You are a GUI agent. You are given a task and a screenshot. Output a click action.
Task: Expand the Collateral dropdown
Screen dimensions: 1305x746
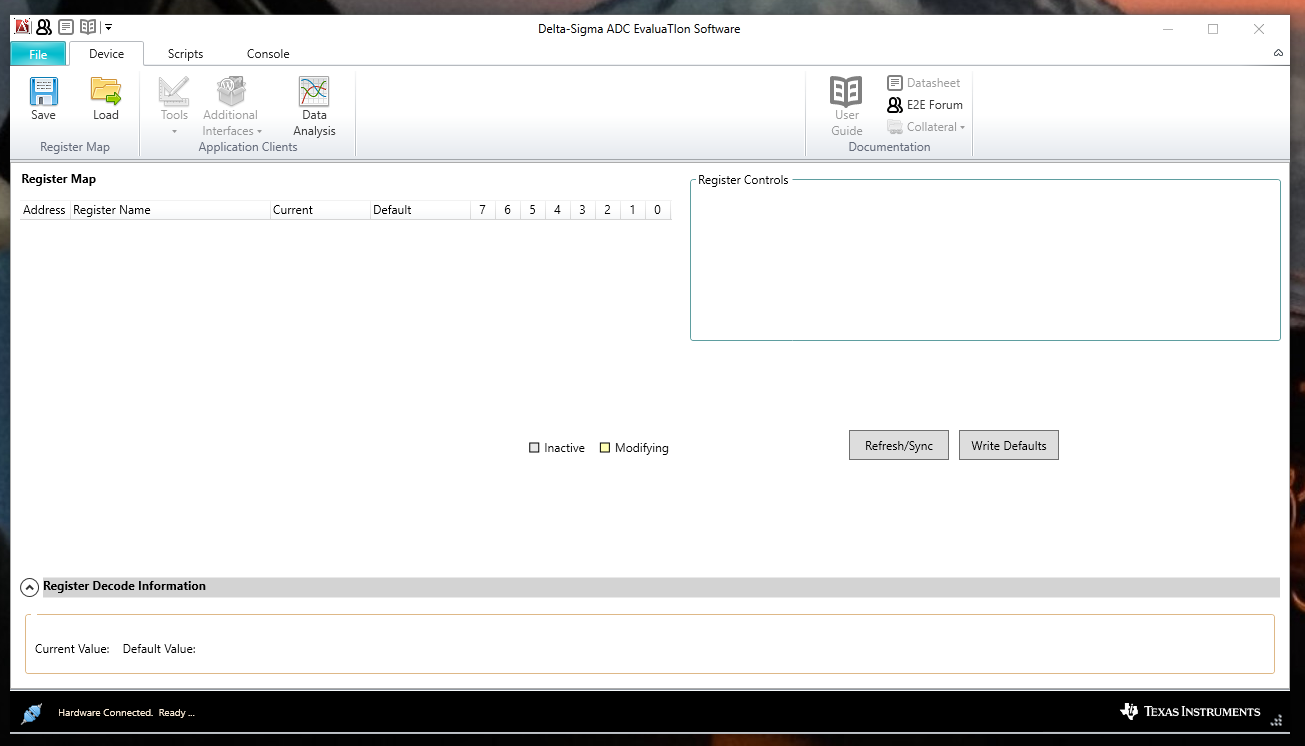[x=926, y=127]
